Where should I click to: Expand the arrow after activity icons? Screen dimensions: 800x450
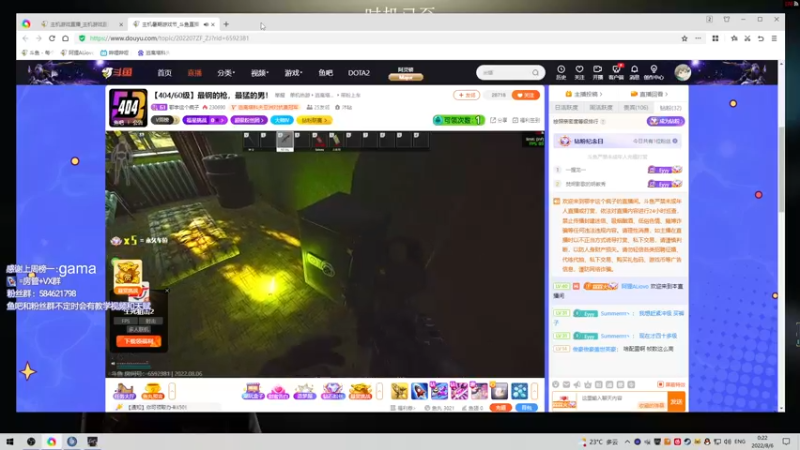pos(379,391)
